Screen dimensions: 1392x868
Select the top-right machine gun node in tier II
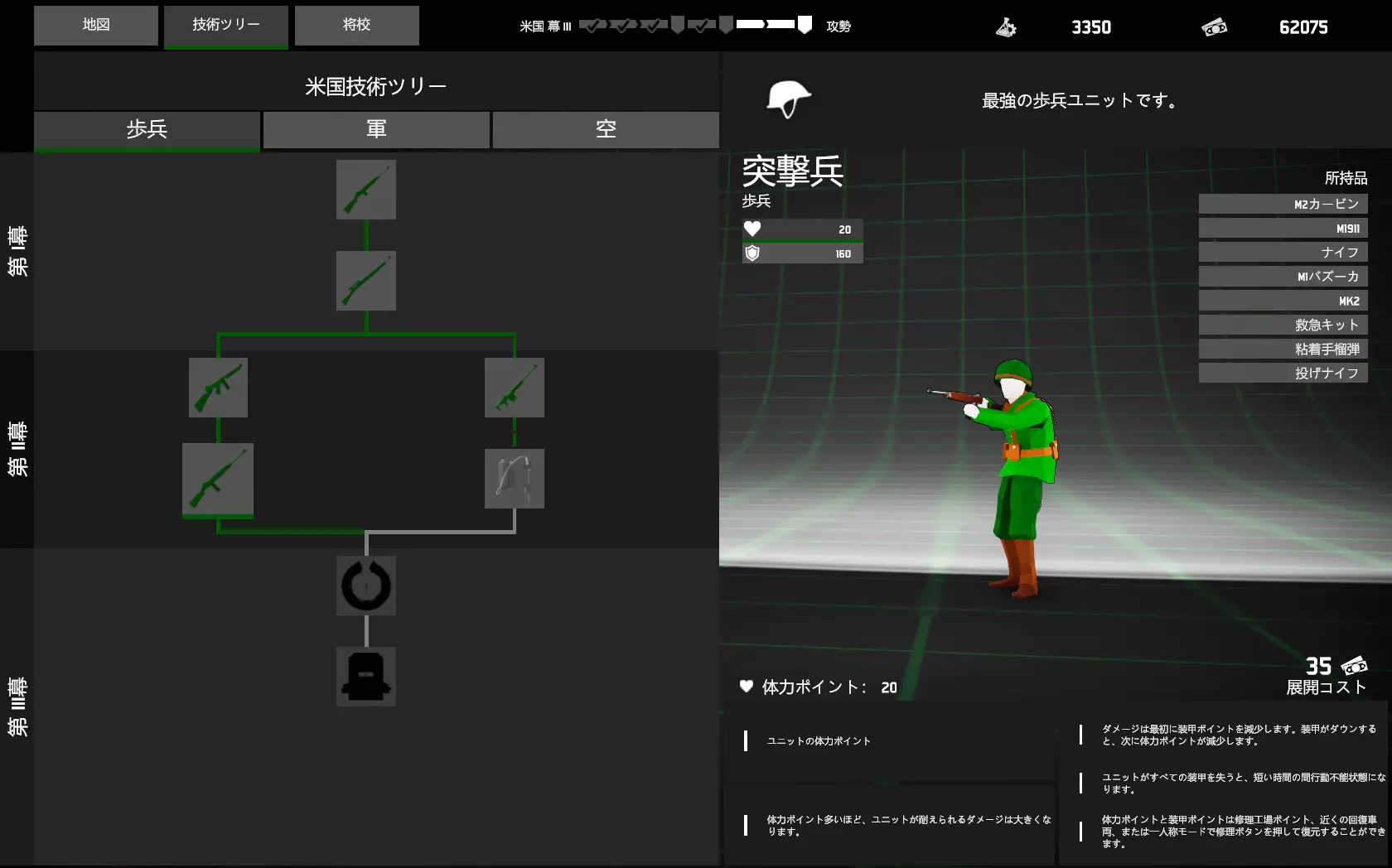515,388
